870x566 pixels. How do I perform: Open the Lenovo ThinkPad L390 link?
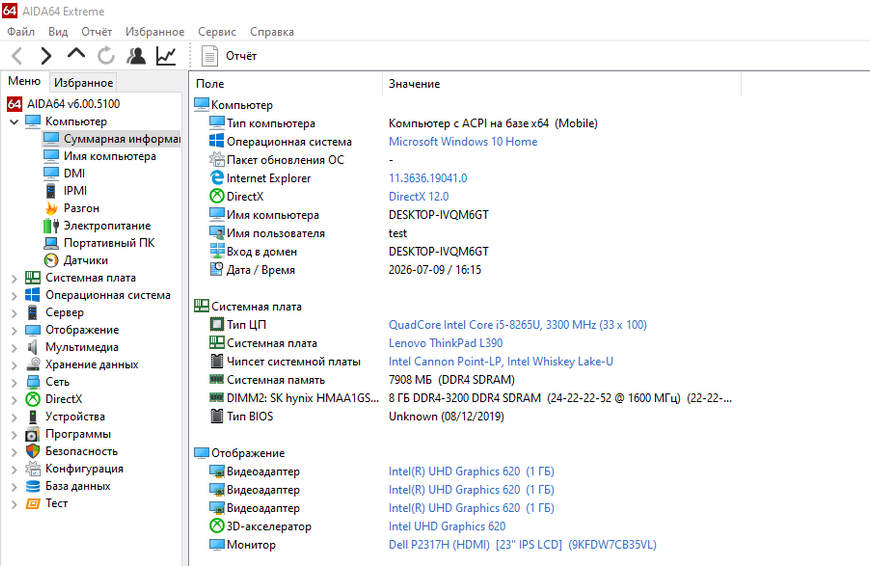446,343
